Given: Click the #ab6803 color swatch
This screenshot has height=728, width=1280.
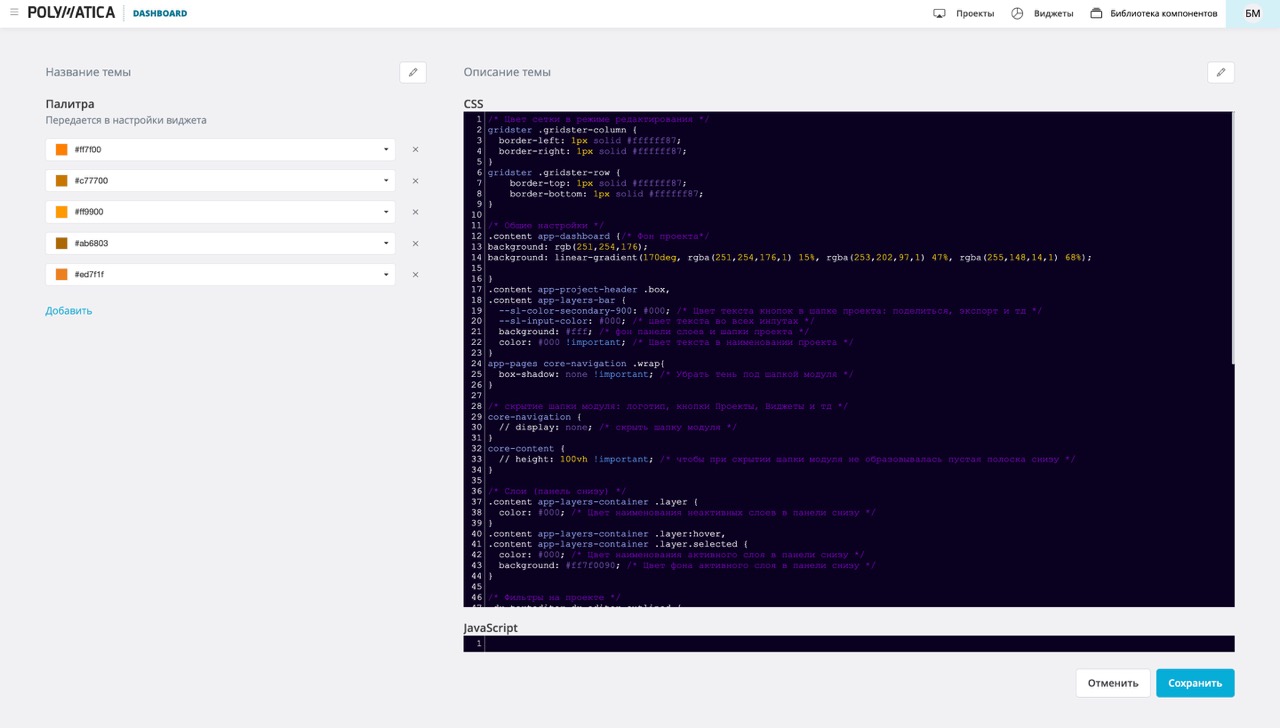Looking at the screenshot, I should 61,243.
